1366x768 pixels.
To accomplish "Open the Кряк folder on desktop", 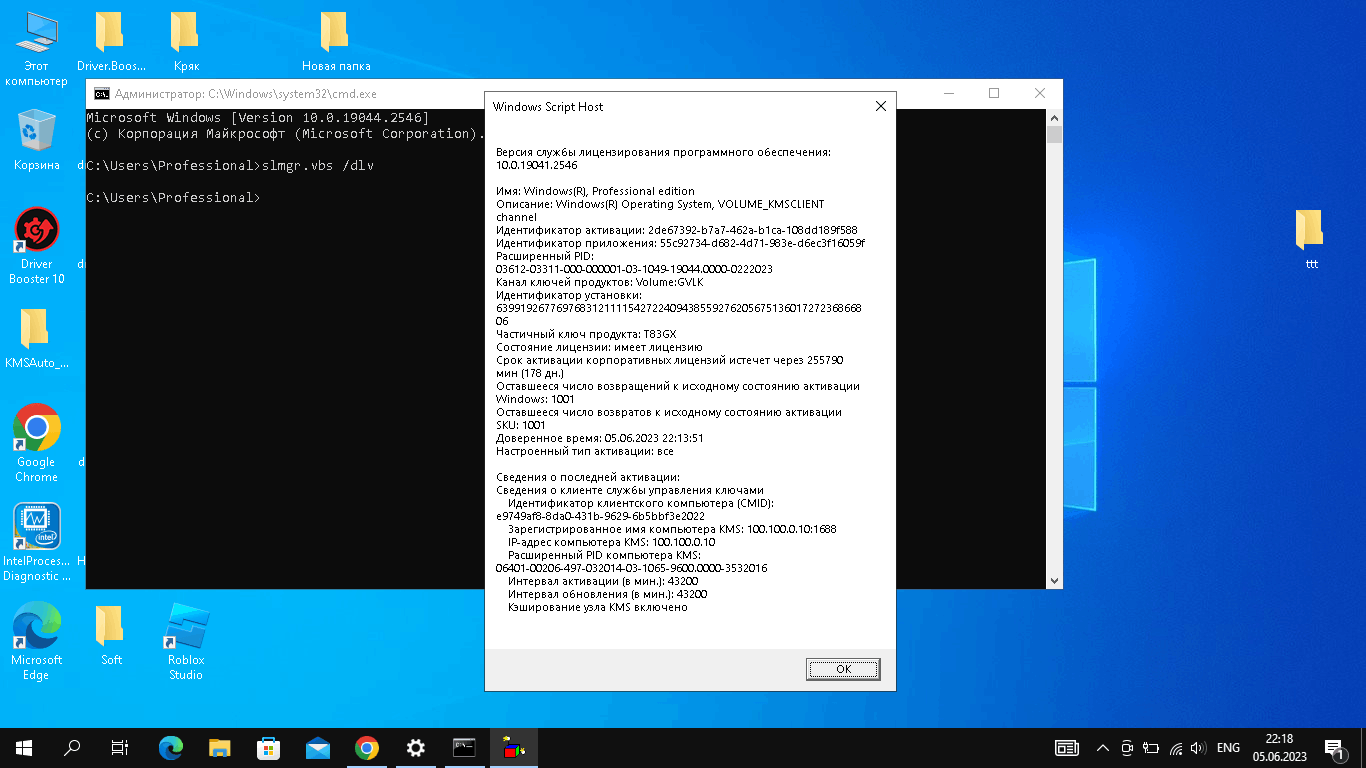I will point(186,43).
